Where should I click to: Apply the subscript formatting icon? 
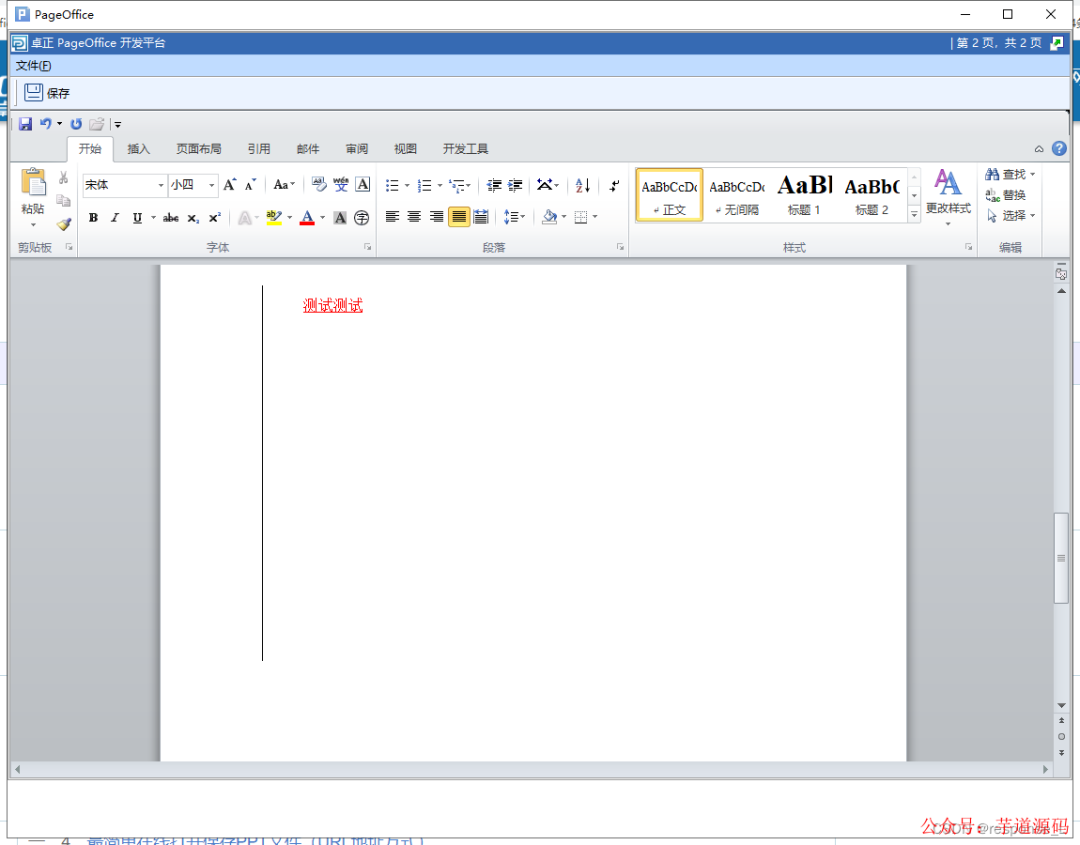(x=192, y=217)
